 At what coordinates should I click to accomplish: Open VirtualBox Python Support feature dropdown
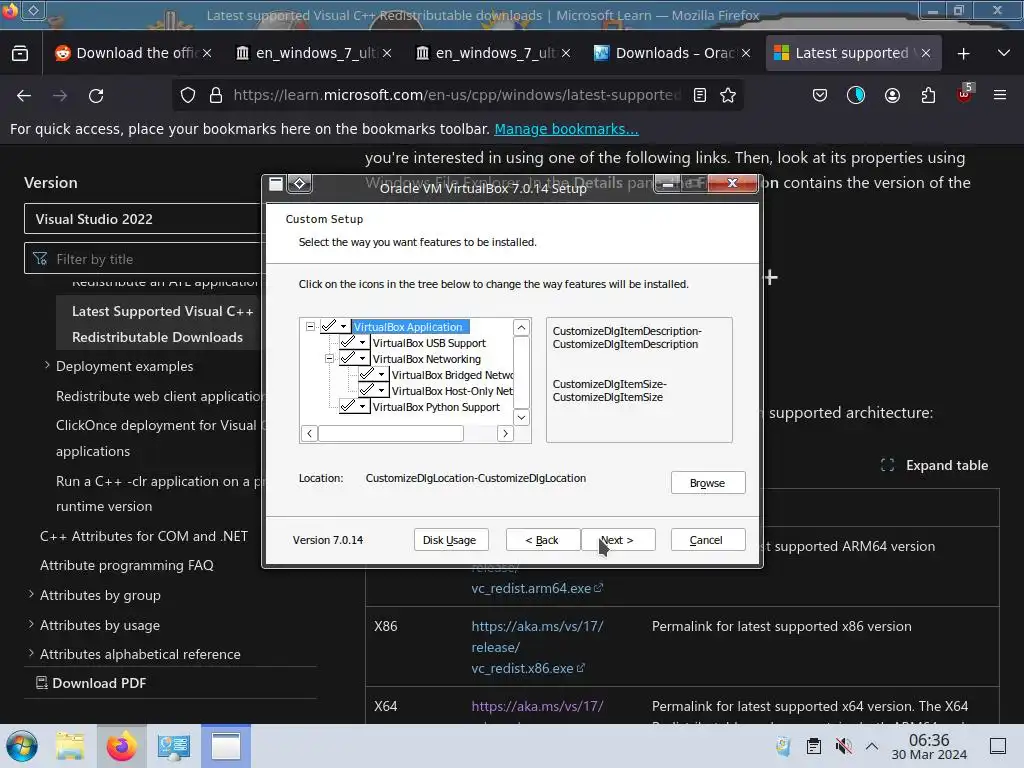pyautogui.click(x=355, y=407)
